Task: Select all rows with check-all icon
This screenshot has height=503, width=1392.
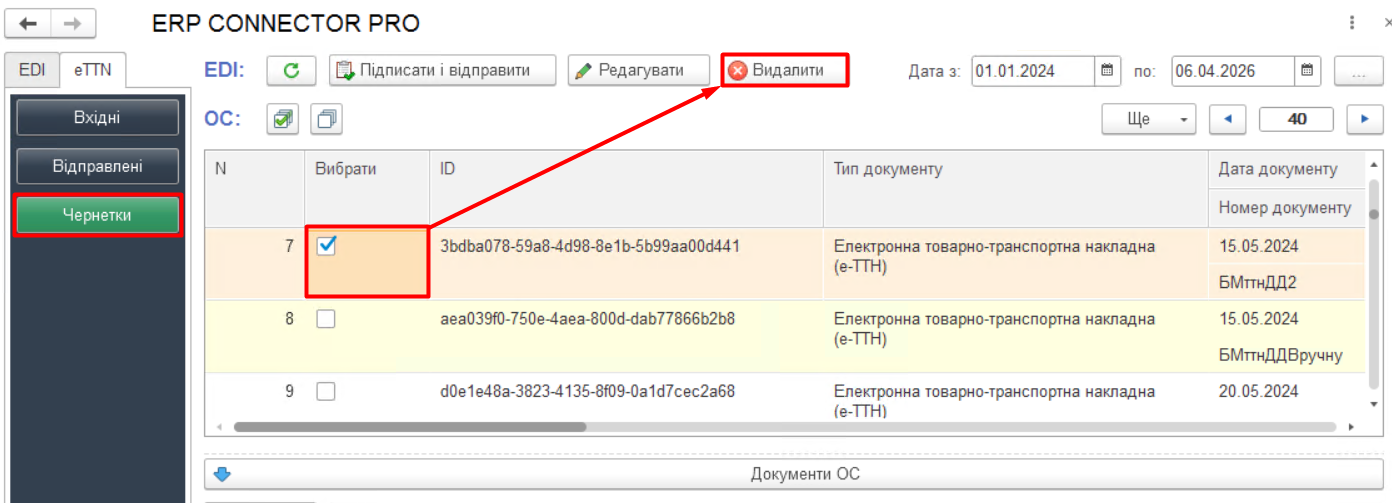Action: click(x=283, y=119)
